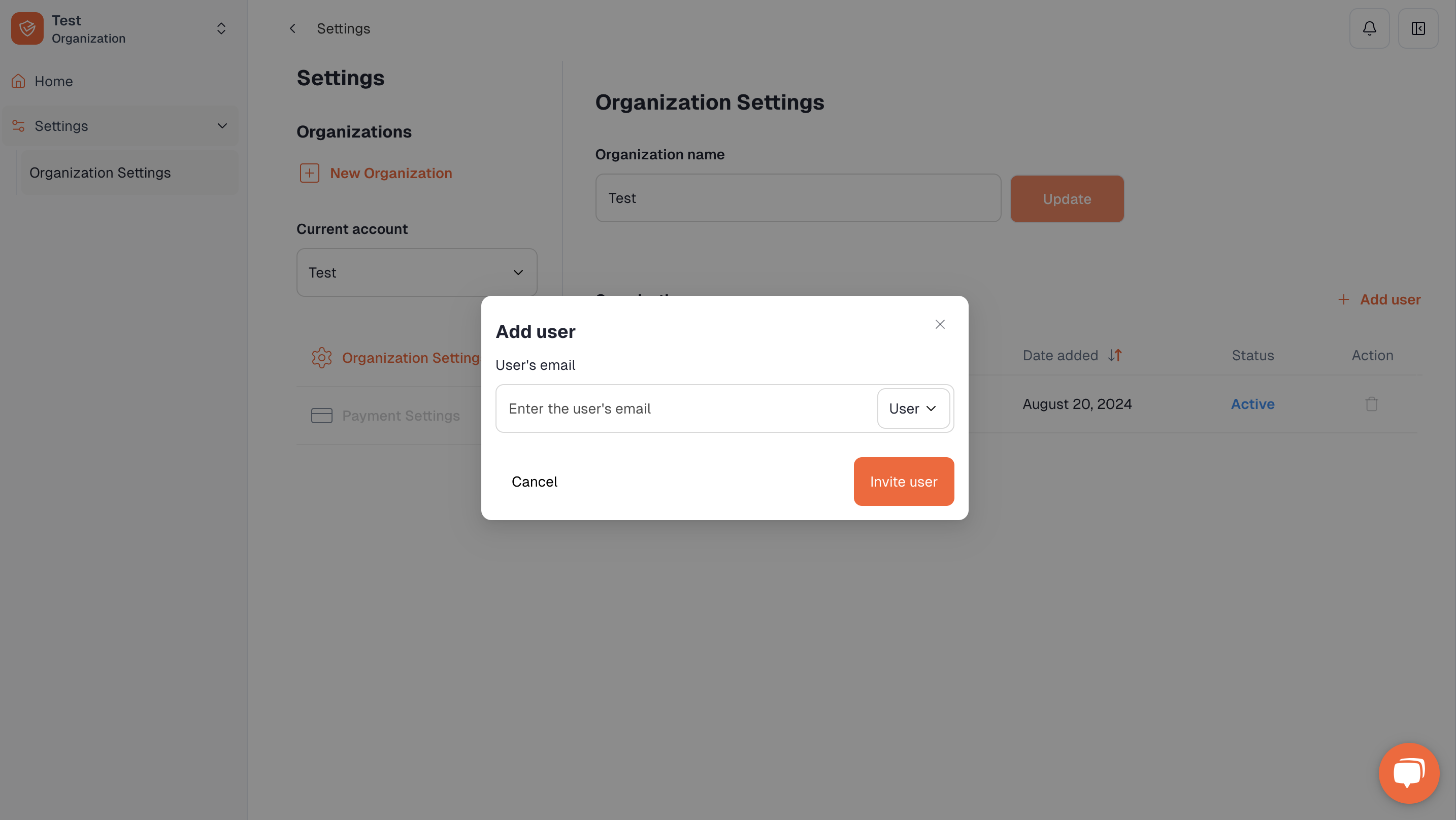This screenshot has height=820, width=1456.
Task: Toggle the side panel collapse icon
Action: [x=1417, y=28]
